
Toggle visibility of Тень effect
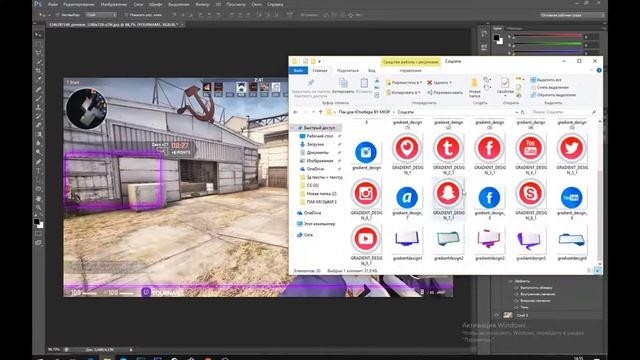(516, 307)
